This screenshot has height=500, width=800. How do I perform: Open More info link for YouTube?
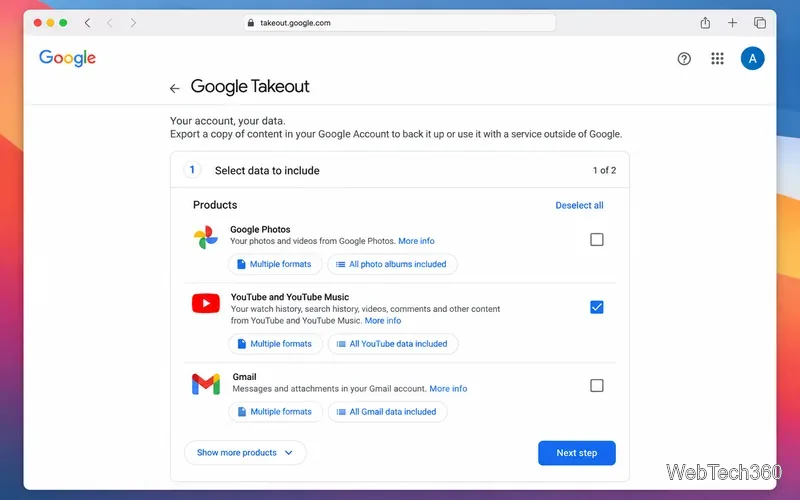383,320
